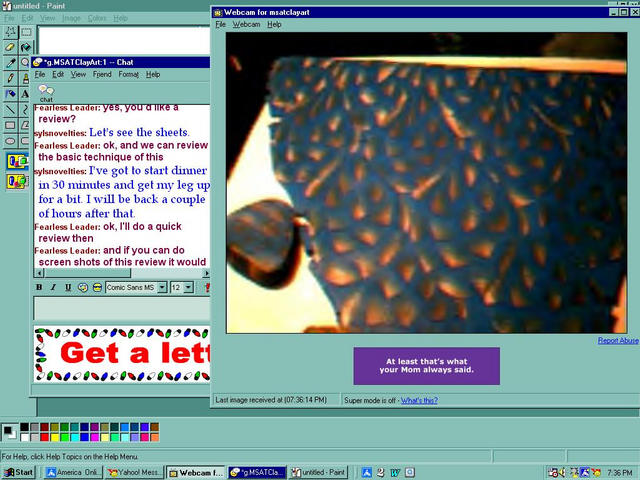Click the chat message input box
640x480 pixels.
click(x=122, y=309)
